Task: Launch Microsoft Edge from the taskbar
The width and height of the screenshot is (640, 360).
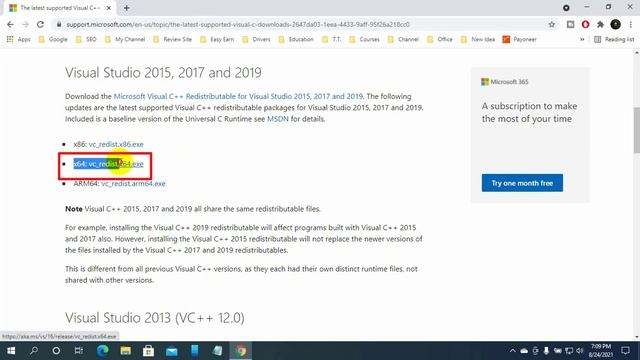Action: click(x=102, y=351)
